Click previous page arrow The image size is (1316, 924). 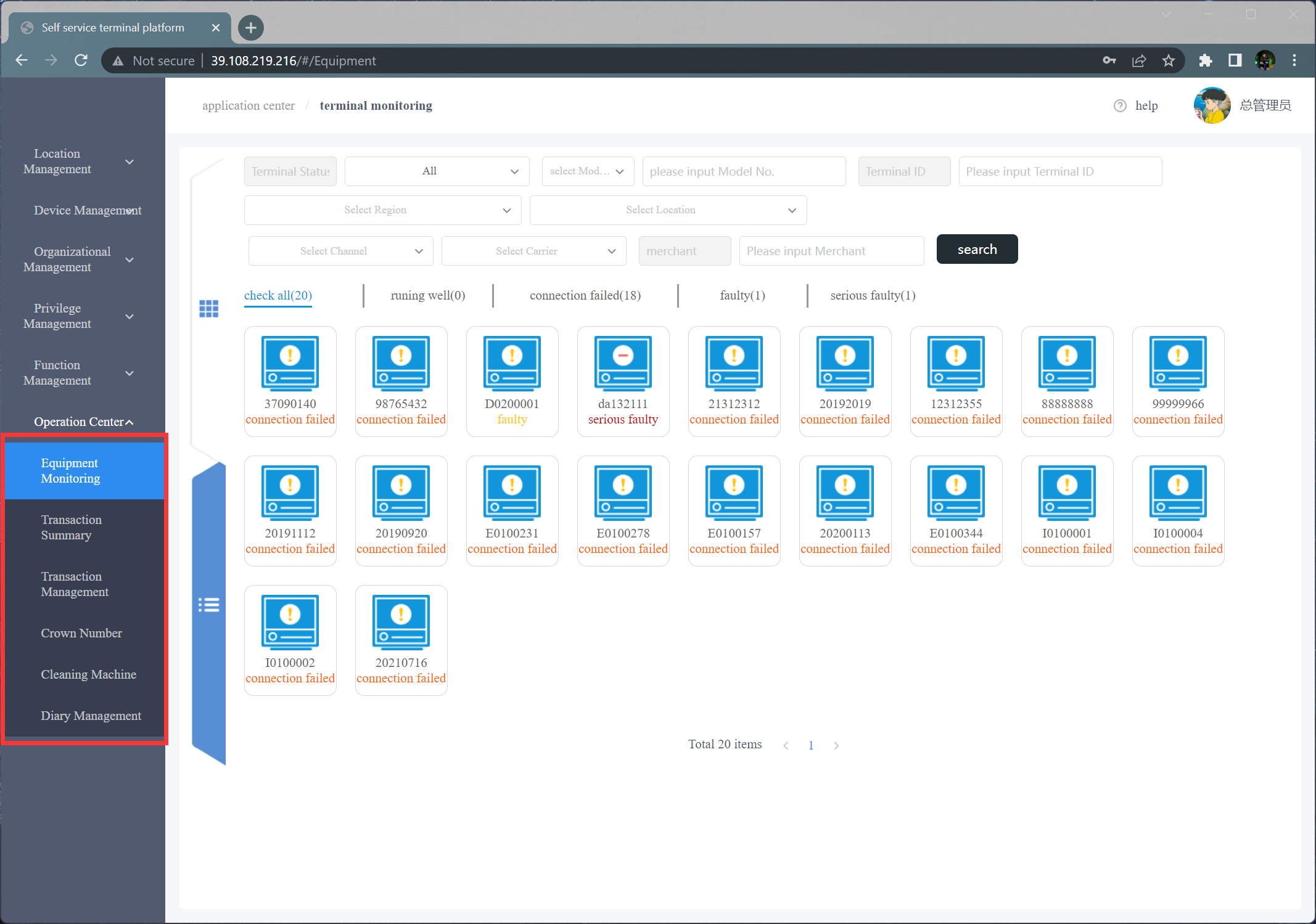tap(786, 745)
